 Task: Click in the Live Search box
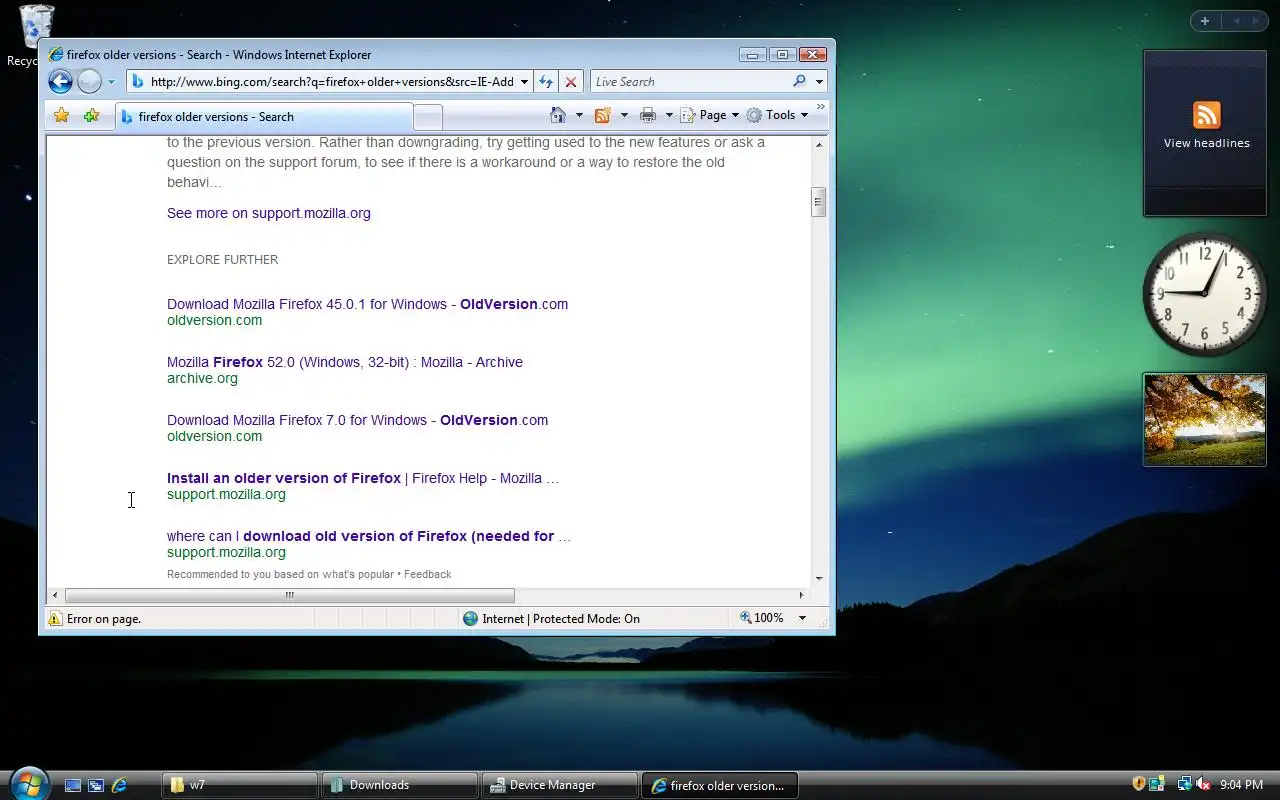click(690, 82)
